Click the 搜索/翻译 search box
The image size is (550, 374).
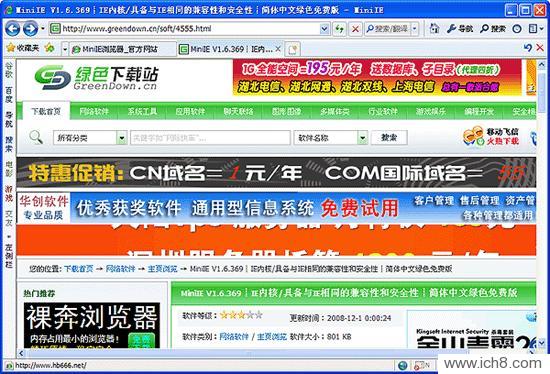[x=388, y=29]
